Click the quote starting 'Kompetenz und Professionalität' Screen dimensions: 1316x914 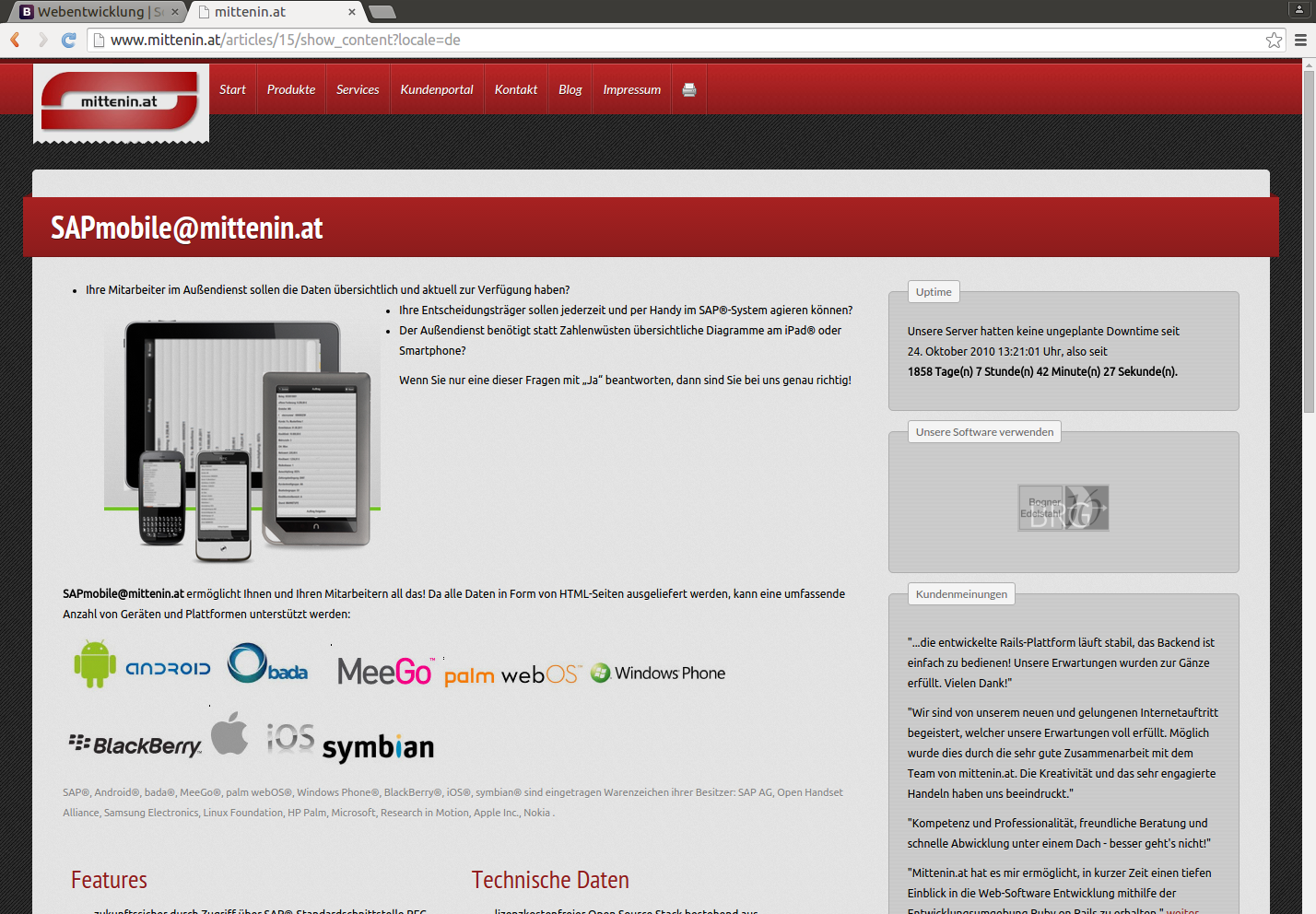(x=1059, y=834)
